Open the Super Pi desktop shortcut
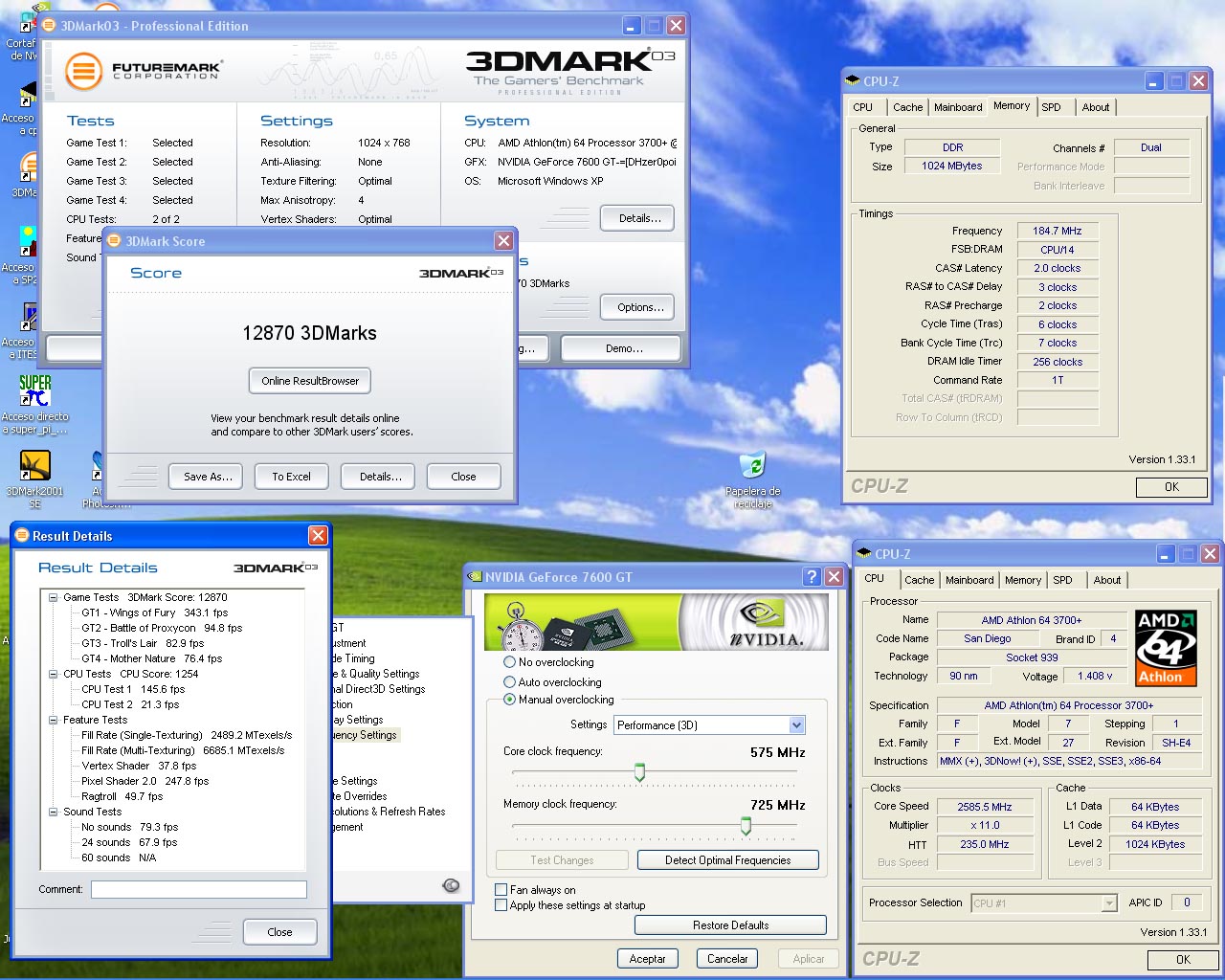Screen dimensions: 1225x980 point(34,390)
